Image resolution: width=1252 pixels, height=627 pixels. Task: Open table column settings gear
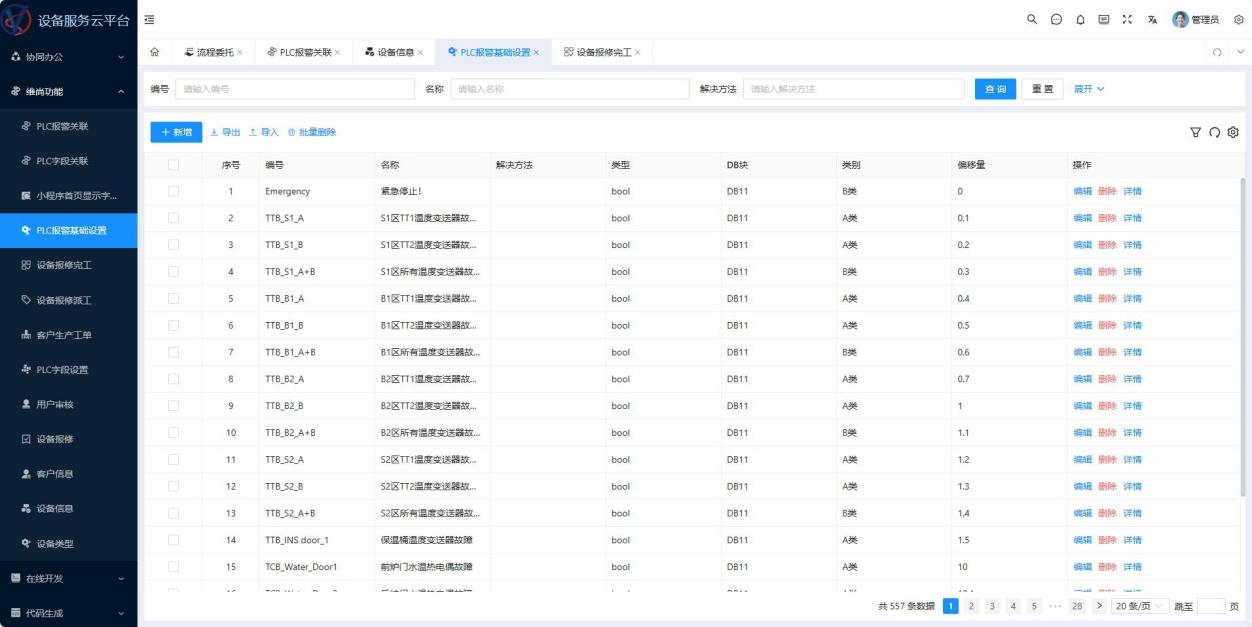coord(1234,132)
